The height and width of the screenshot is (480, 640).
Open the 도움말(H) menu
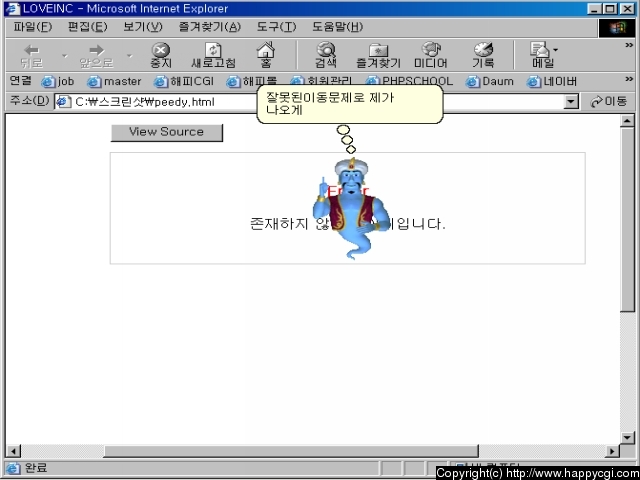click(337, 27)
